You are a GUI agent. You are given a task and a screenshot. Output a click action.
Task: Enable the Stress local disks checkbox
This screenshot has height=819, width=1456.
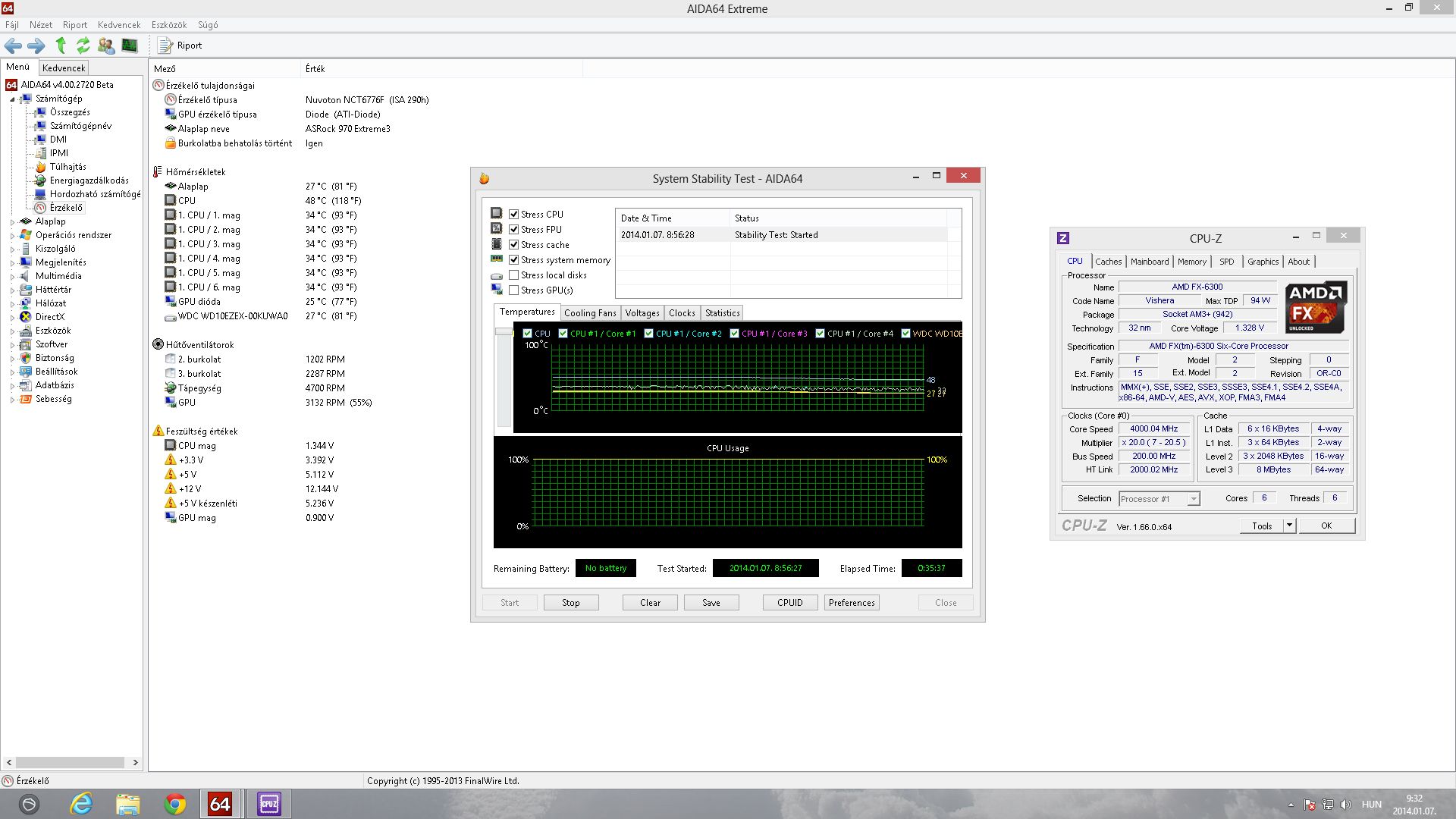pyautogui.click(x=514, y=275)
